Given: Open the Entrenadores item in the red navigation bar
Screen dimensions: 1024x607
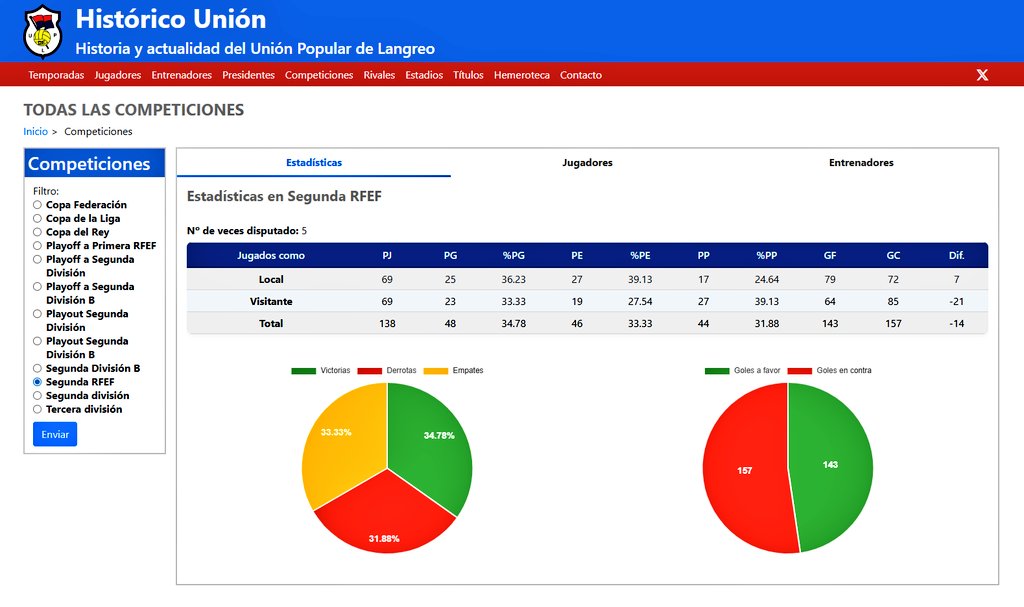Looking at the screenshot, I should [x=182, y=75].
